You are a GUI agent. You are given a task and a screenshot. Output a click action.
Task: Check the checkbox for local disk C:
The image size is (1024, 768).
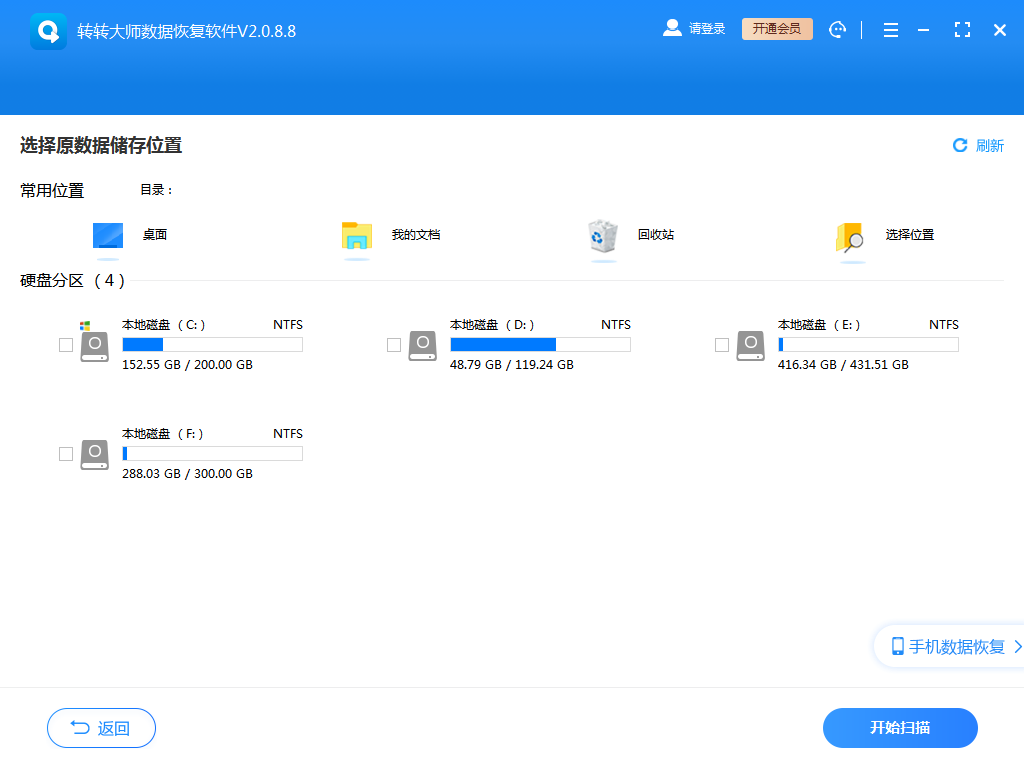(66, 345)
